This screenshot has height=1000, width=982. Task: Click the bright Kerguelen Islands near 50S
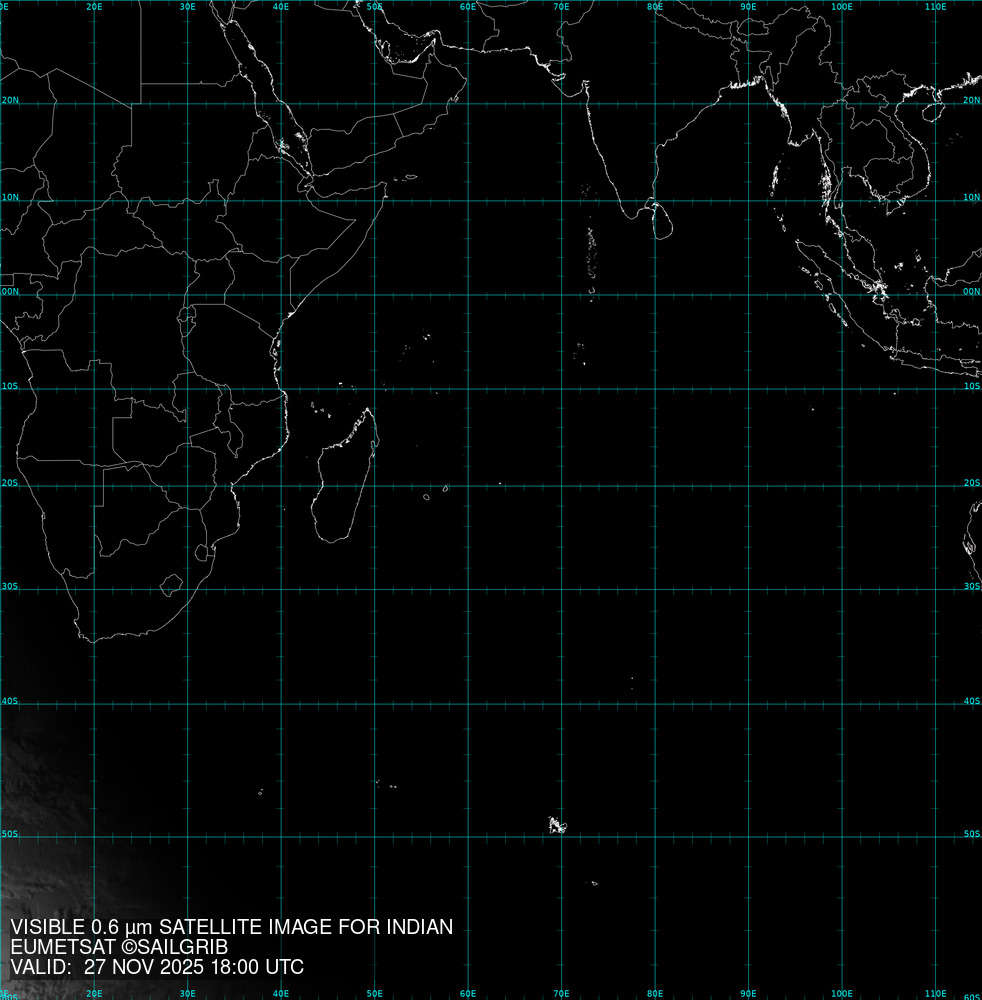(x=556, y=825)
